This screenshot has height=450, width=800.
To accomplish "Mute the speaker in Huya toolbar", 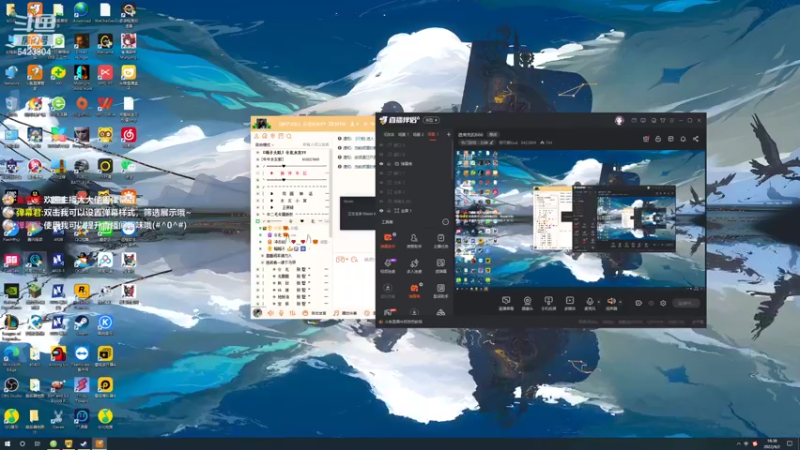I will (611, 303).
